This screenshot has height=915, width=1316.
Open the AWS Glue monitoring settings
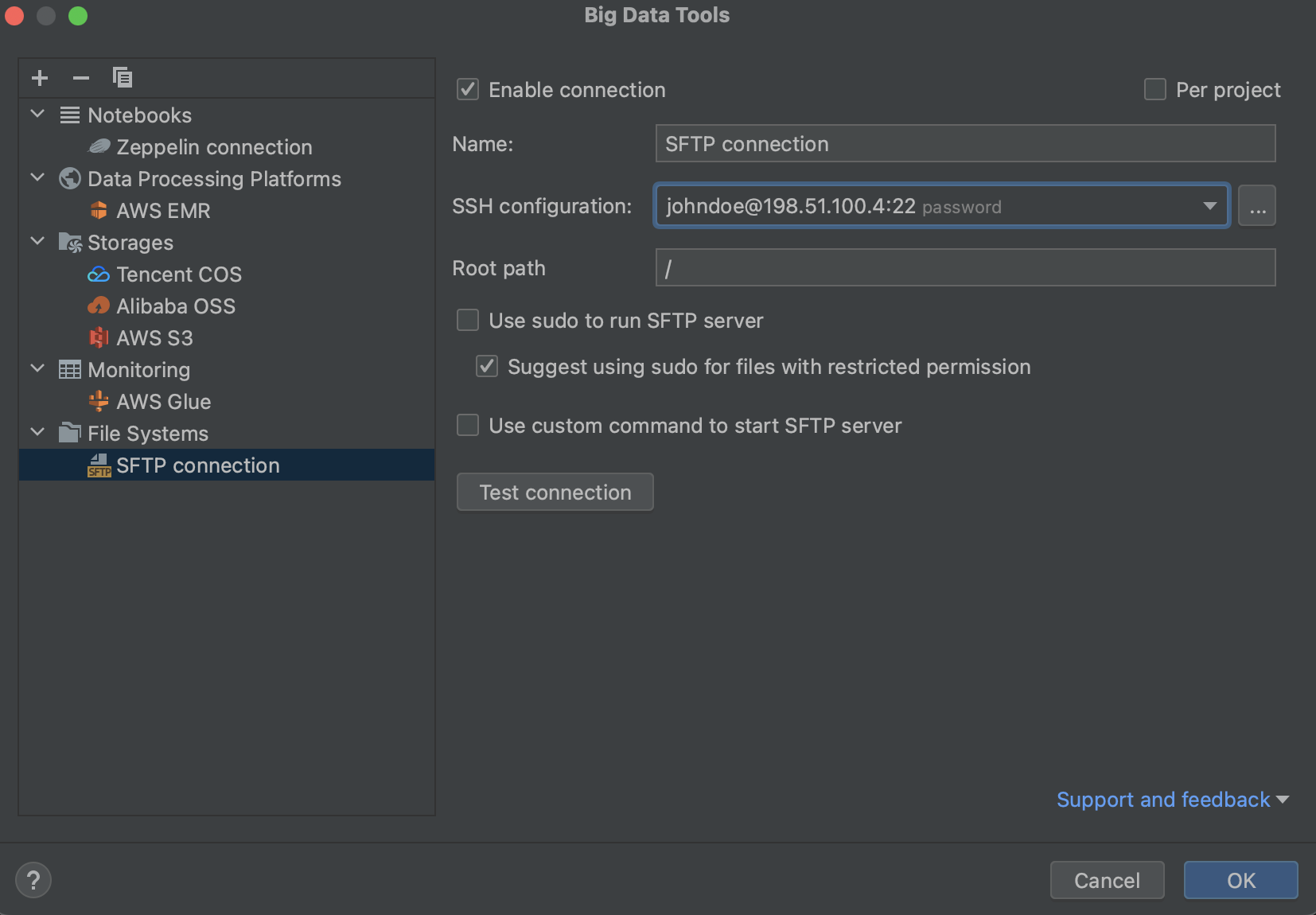[x=163, y=401]
